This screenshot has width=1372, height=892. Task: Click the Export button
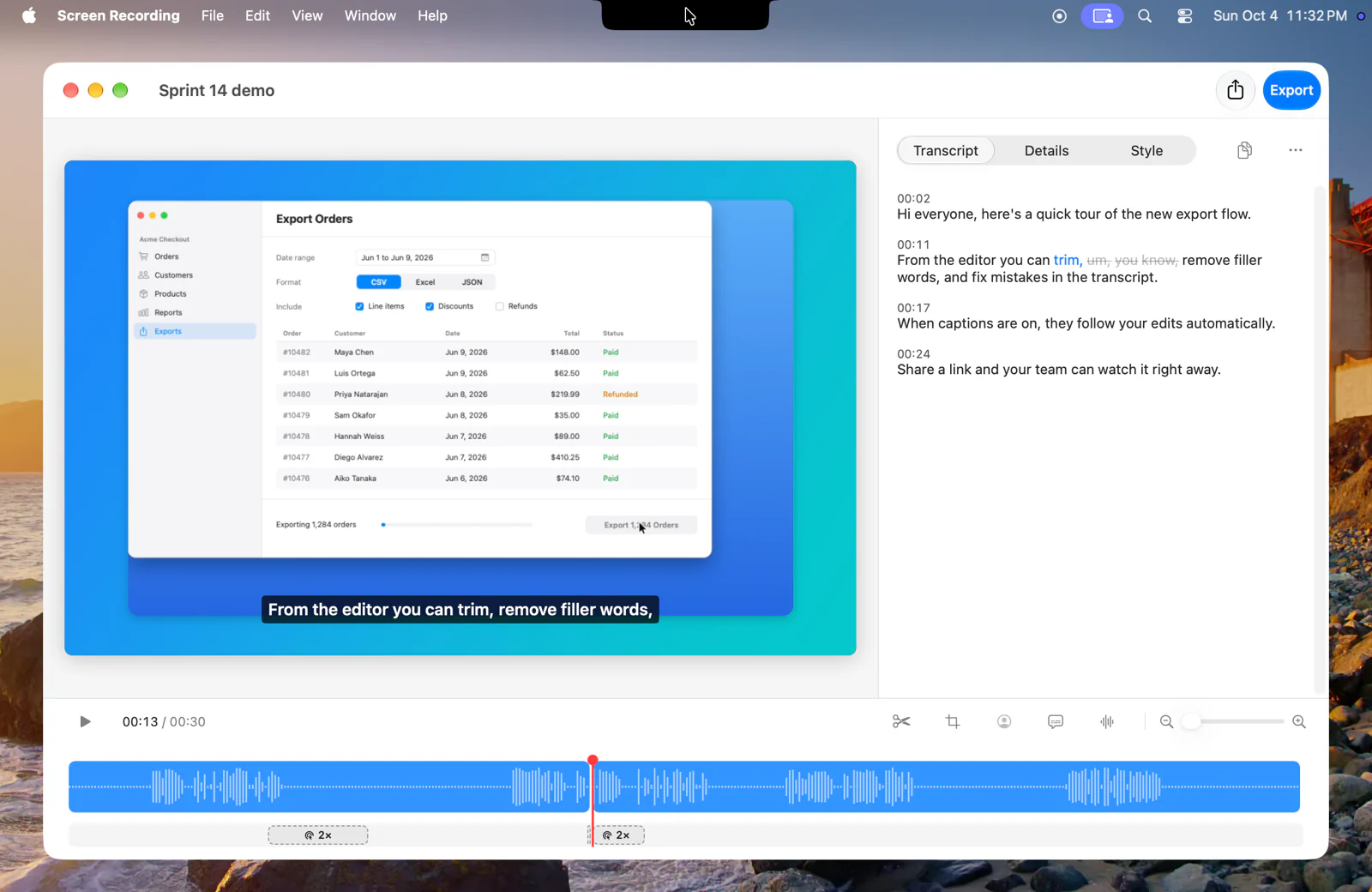point(1291,90)
